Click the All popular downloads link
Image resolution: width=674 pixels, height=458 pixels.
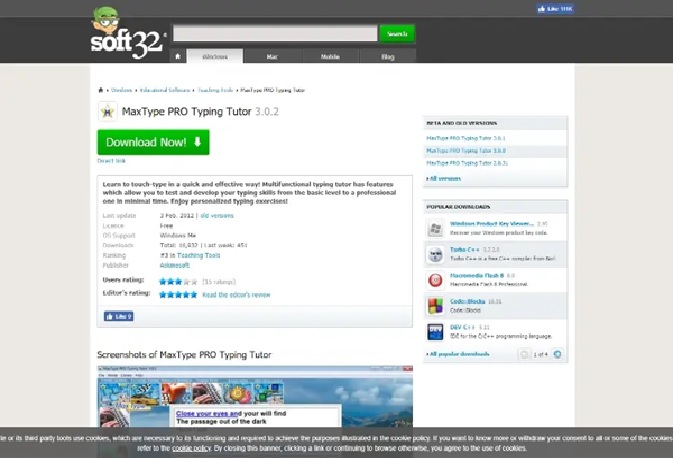point(458,354)
